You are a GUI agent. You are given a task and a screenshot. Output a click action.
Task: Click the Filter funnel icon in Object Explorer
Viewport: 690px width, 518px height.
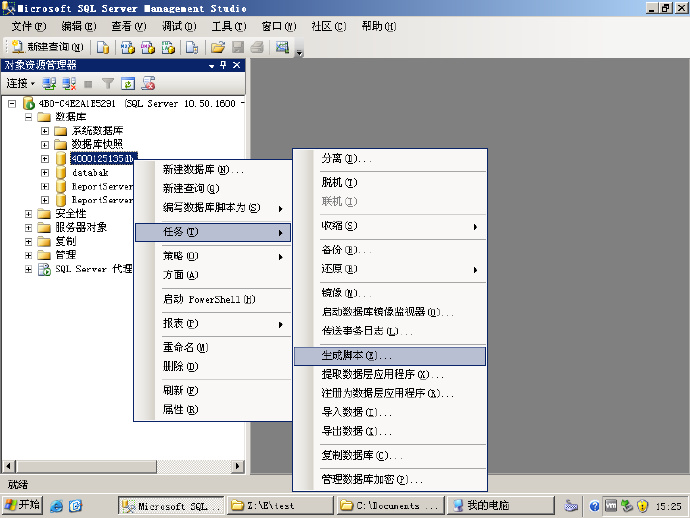[x=108, y=83]
